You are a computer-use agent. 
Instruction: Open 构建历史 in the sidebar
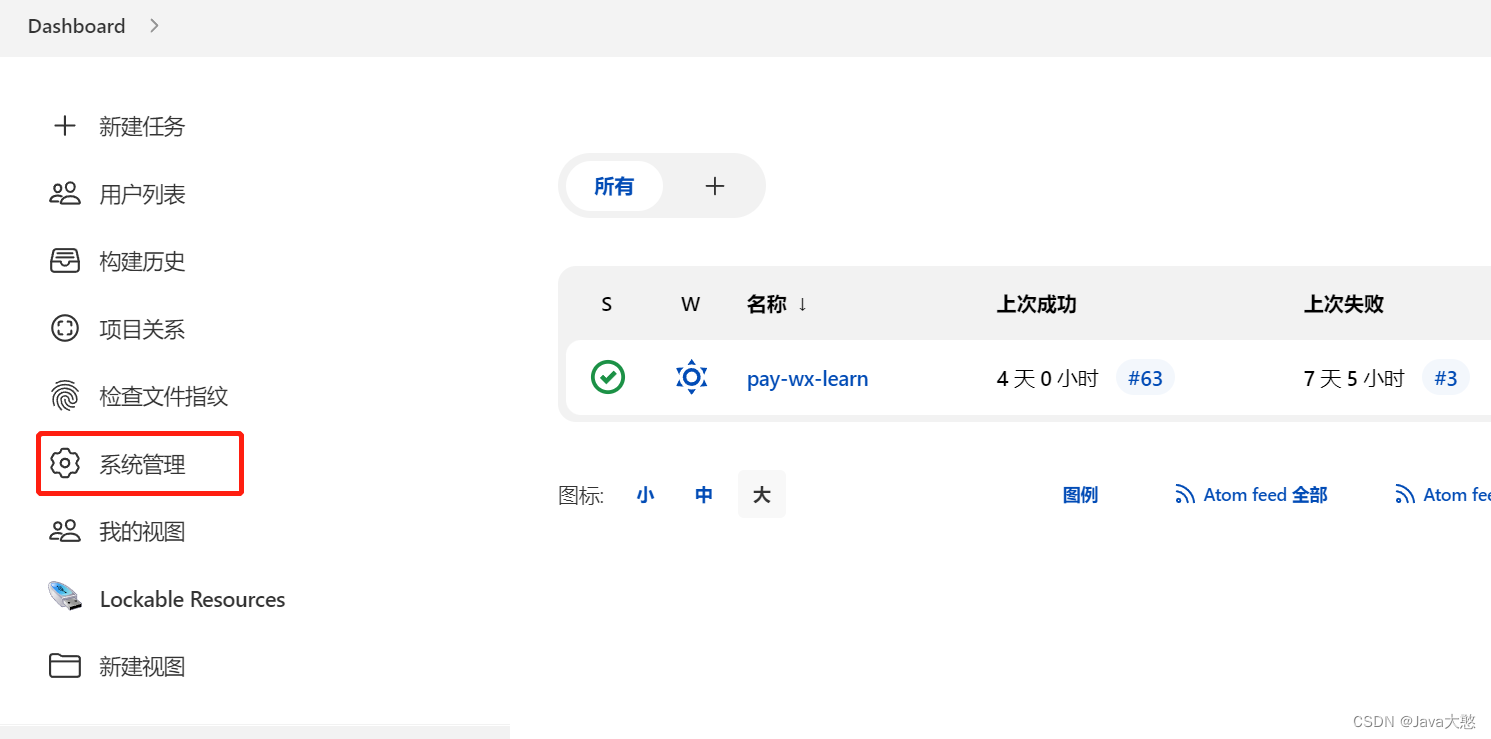[142, 261]
